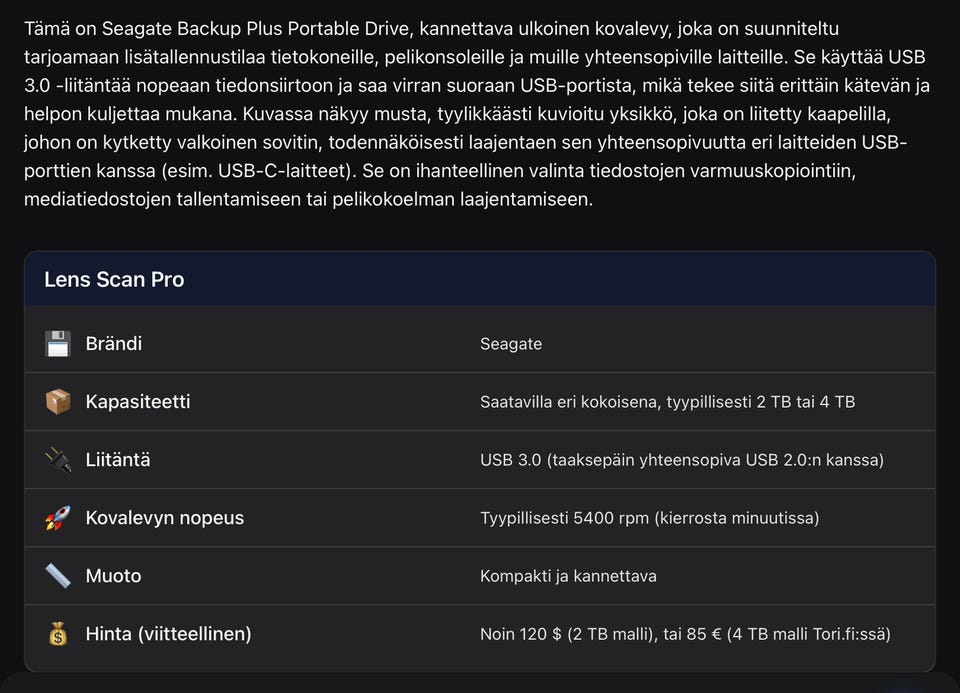Click the Brändi row label

pos(114,344)
